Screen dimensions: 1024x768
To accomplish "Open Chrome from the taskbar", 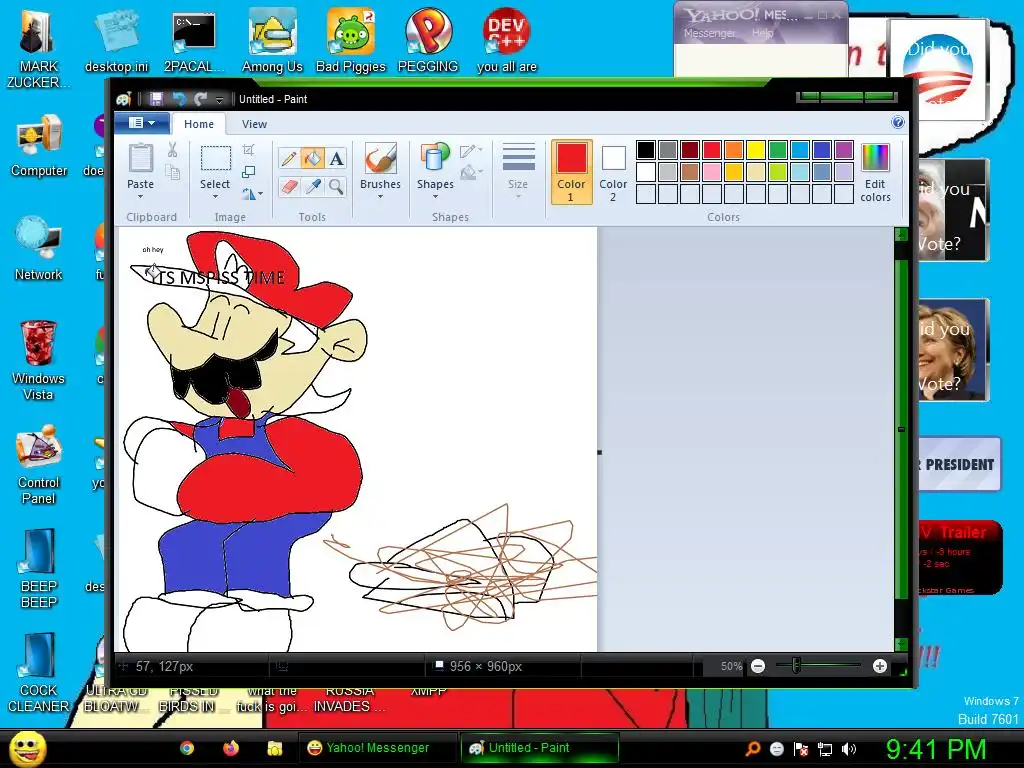I will point(187,748).
